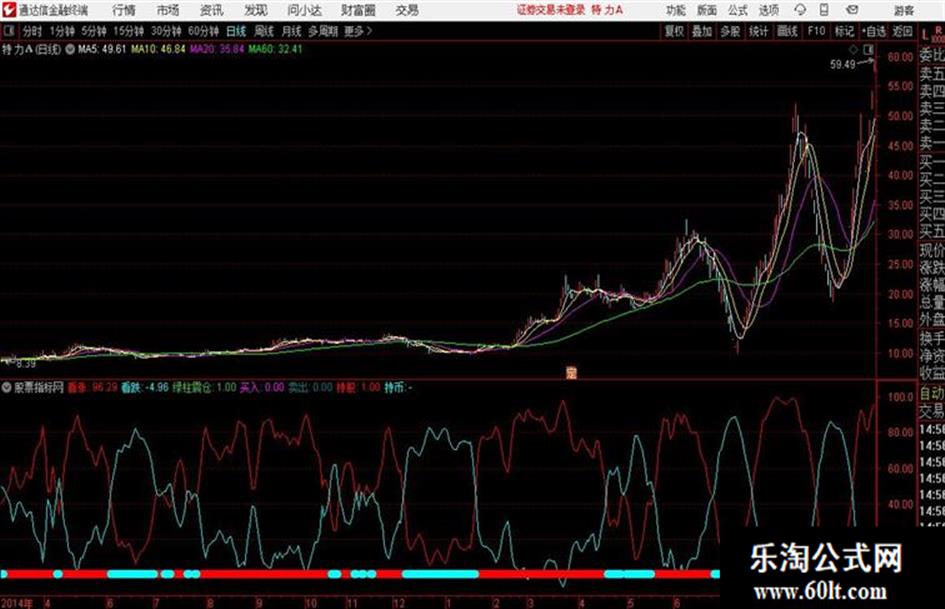Open the 行情 menu

coord(124,10)
